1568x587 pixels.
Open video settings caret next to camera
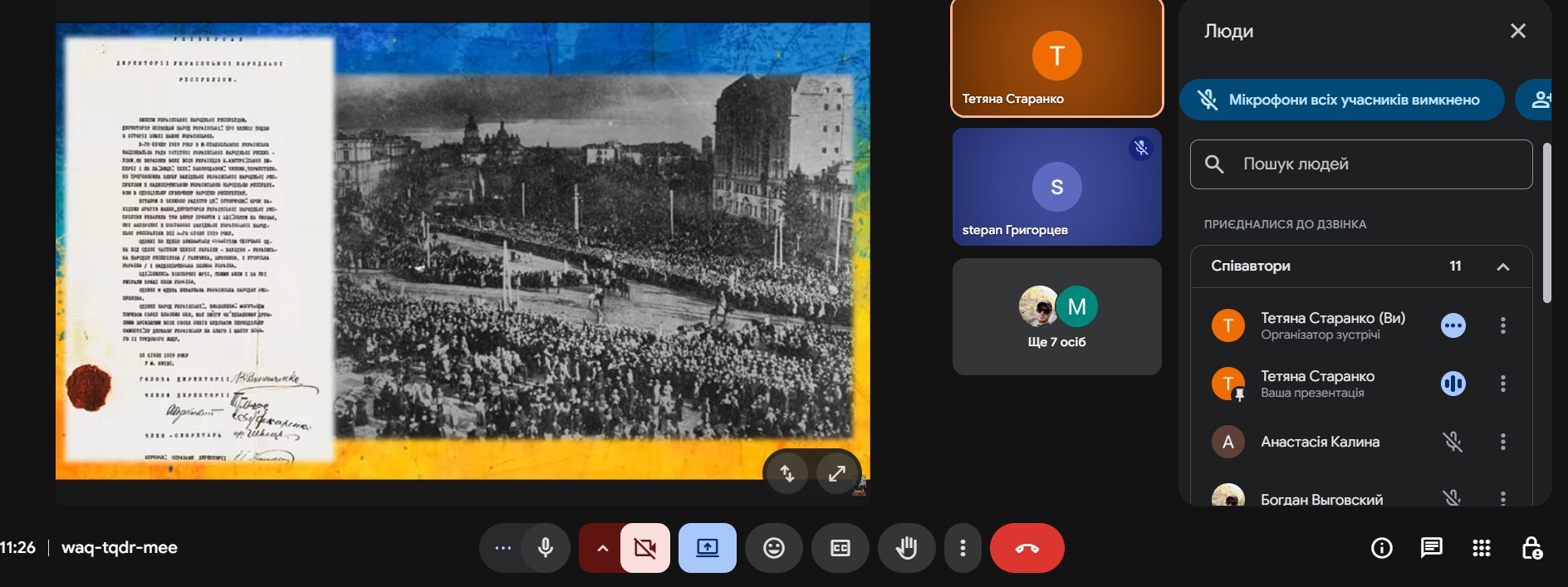[602, 548]
